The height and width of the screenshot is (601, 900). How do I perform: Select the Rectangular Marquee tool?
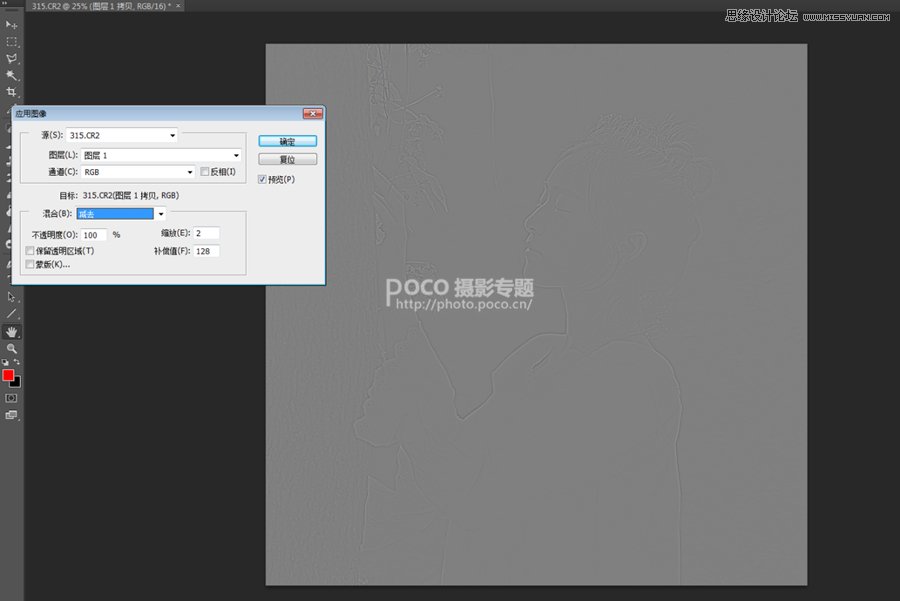pyautogui.click(x=11, y=42)
